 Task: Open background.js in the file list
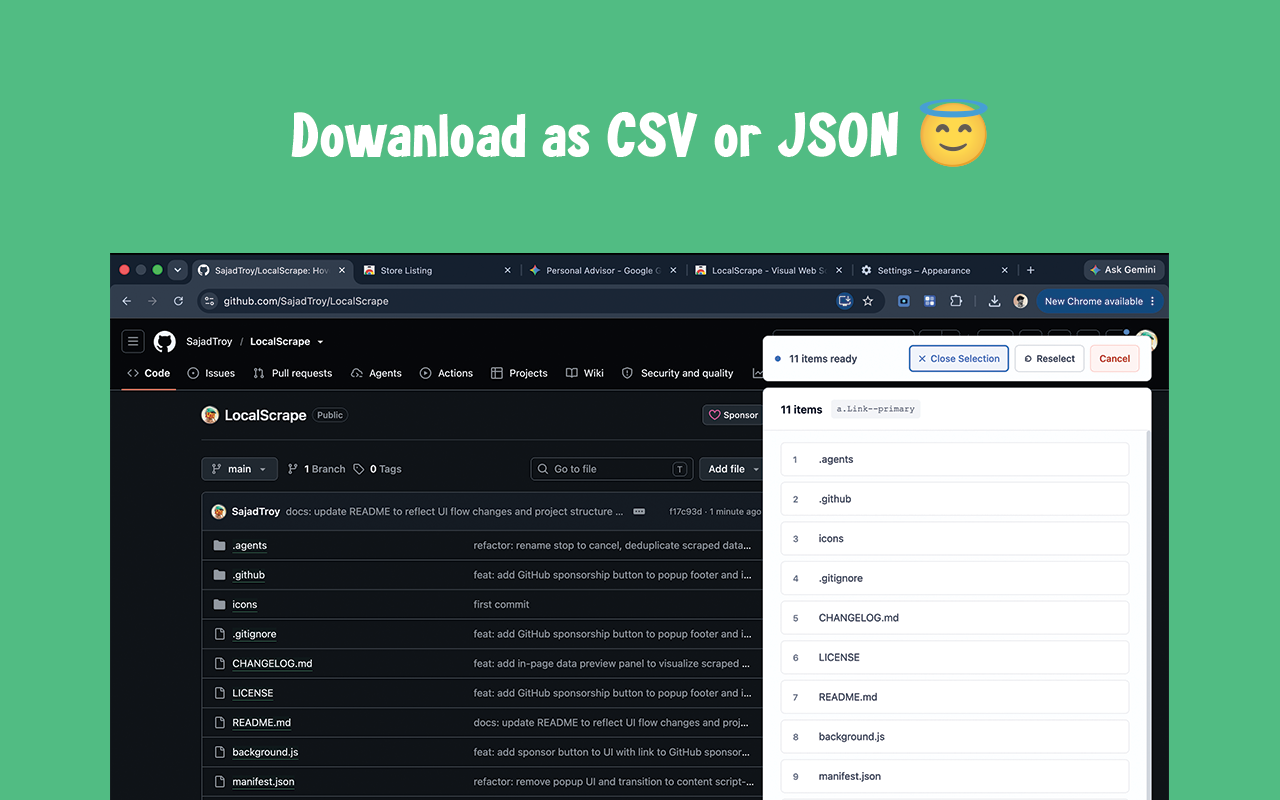click(265, 752)
